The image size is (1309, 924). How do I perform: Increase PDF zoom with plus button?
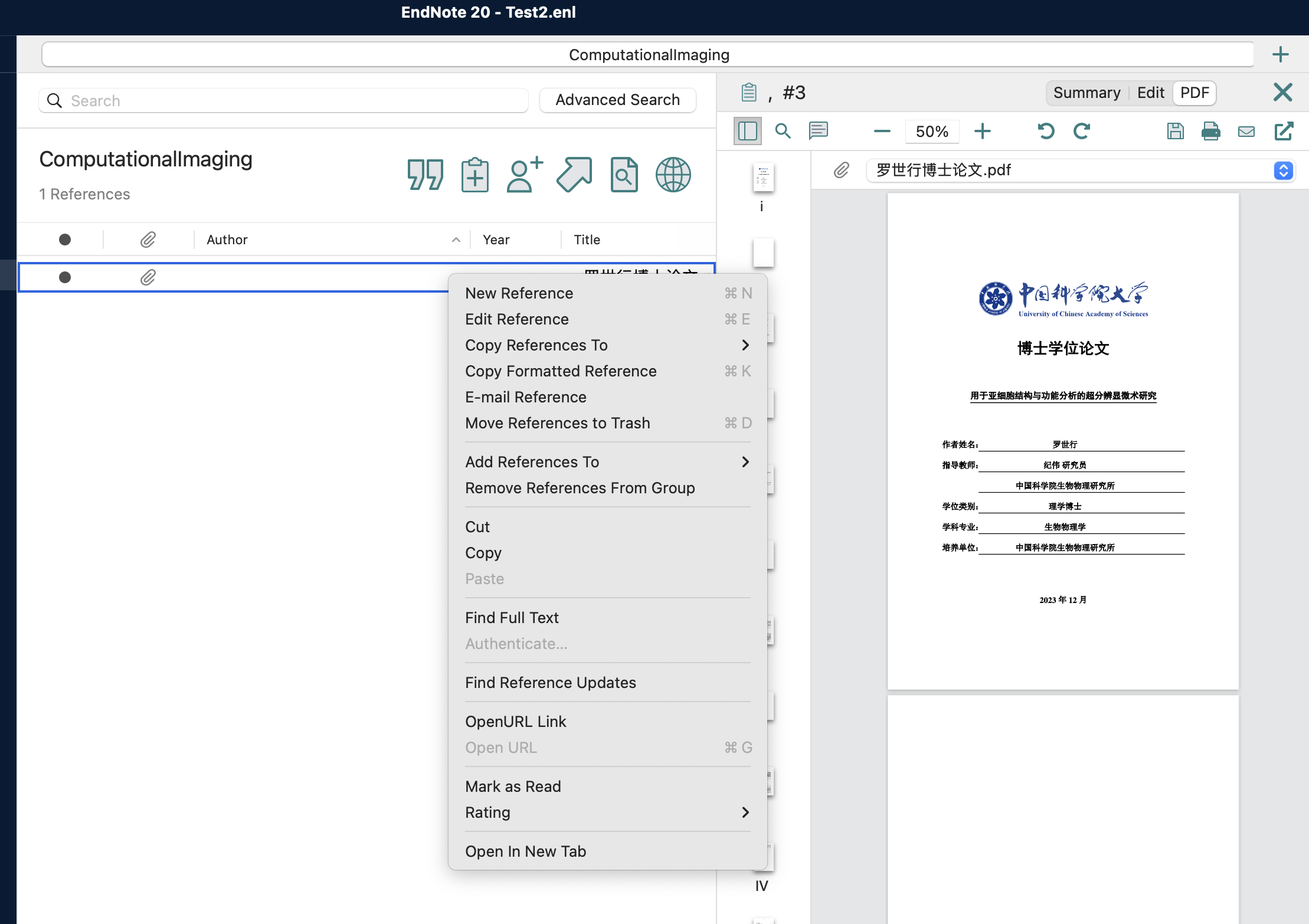click(982, 131)
